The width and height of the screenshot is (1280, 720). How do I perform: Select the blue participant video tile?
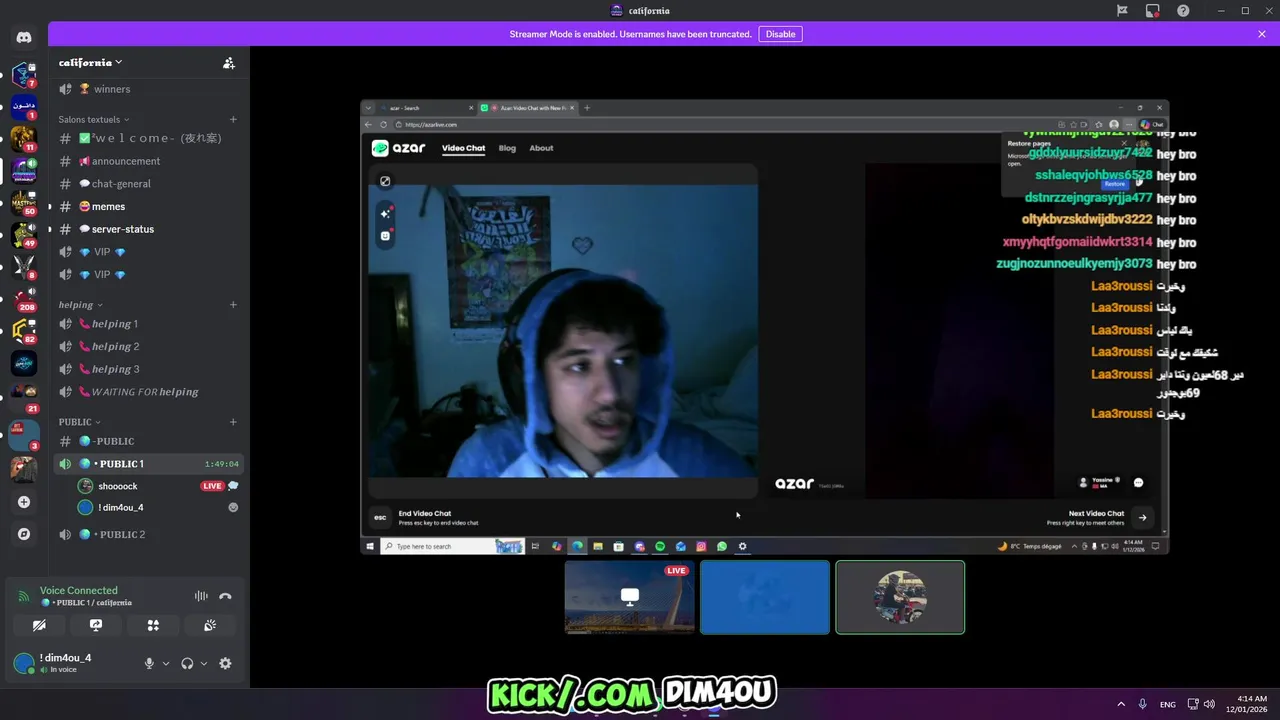(765, 597)
